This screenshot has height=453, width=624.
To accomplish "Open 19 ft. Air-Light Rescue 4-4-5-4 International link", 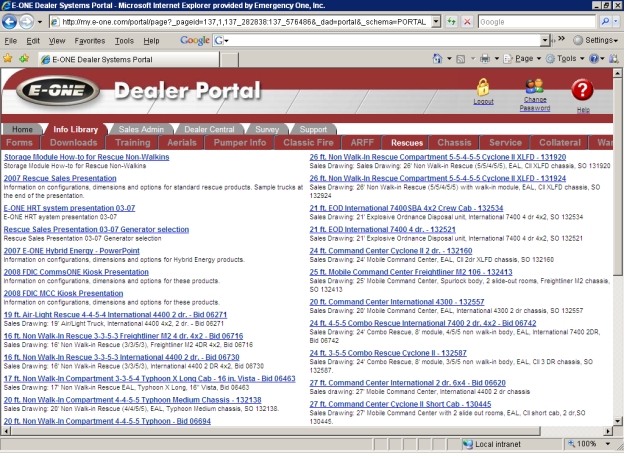I will tap(115, 314).
